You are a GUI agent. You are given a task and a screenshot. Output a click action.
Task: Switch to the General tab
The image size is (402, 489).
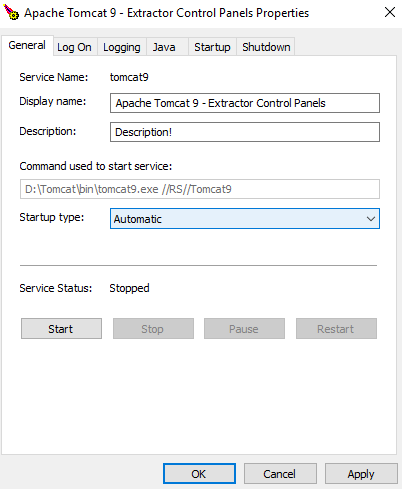(27, 45)
